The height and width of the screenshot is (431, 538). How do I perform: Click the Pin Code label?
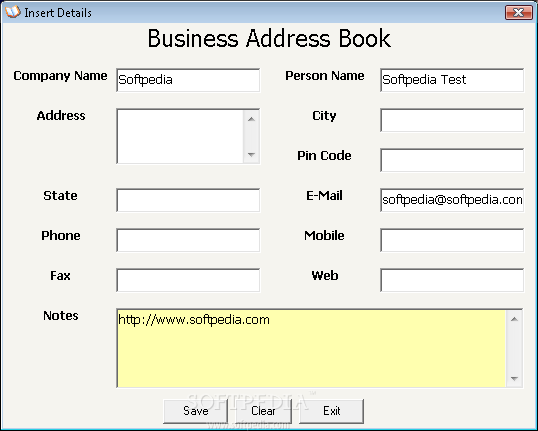(x=324, y=156)
